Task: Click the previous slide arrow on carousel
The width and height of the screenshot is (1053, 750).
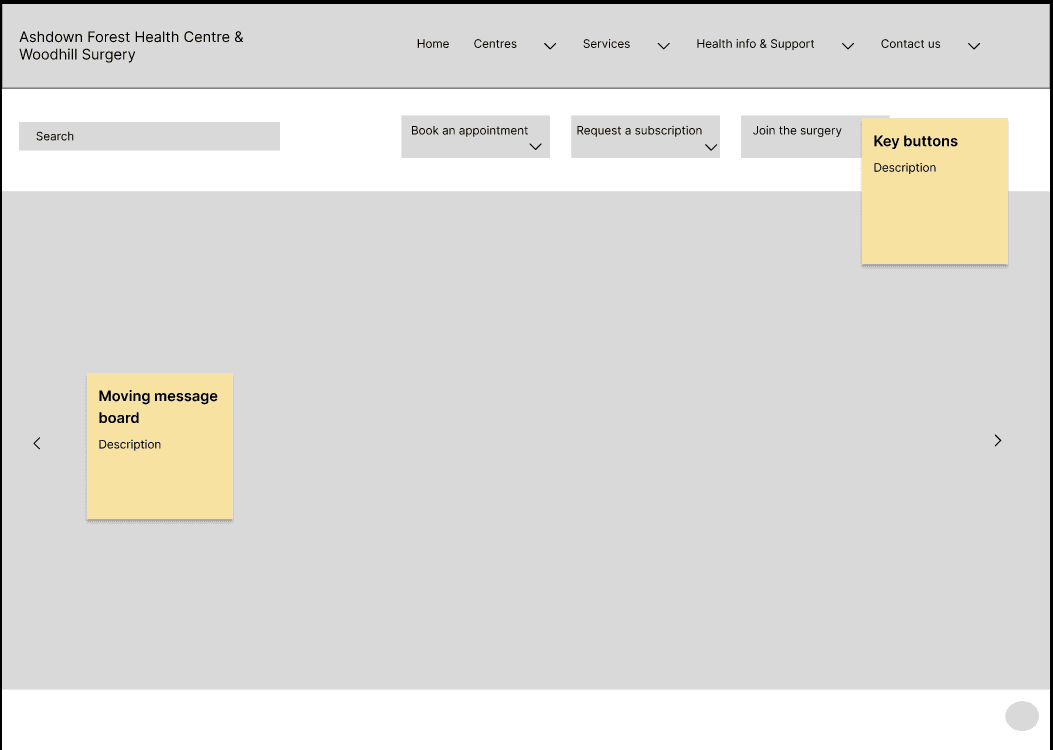Action: tap(37, 443)
